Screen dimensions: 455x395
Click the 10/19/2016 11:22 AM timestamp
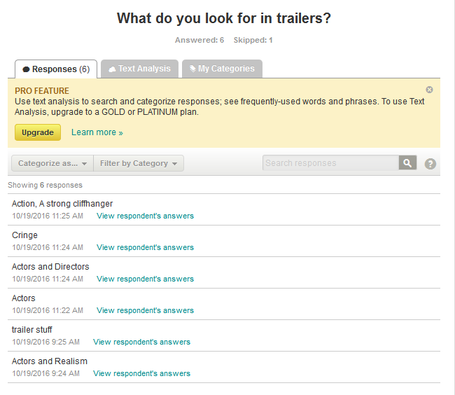(48, 310)
